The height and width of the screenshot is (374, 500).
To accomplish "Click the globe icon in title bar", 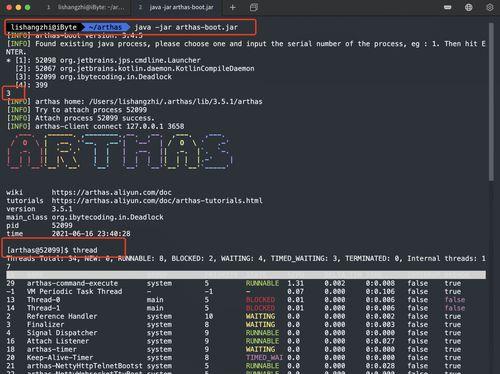I will [469, 7].
